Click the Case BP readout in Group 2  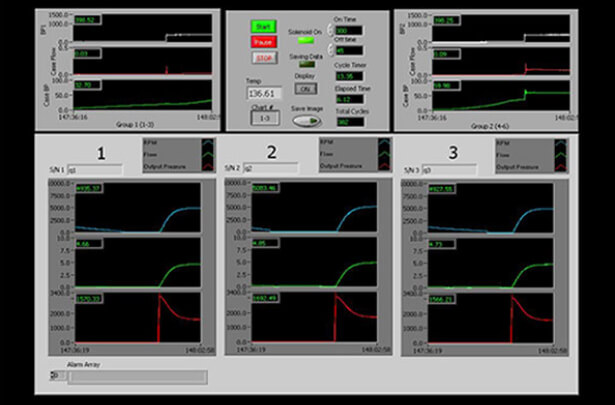pyautogui.click(x=446, y=85)
